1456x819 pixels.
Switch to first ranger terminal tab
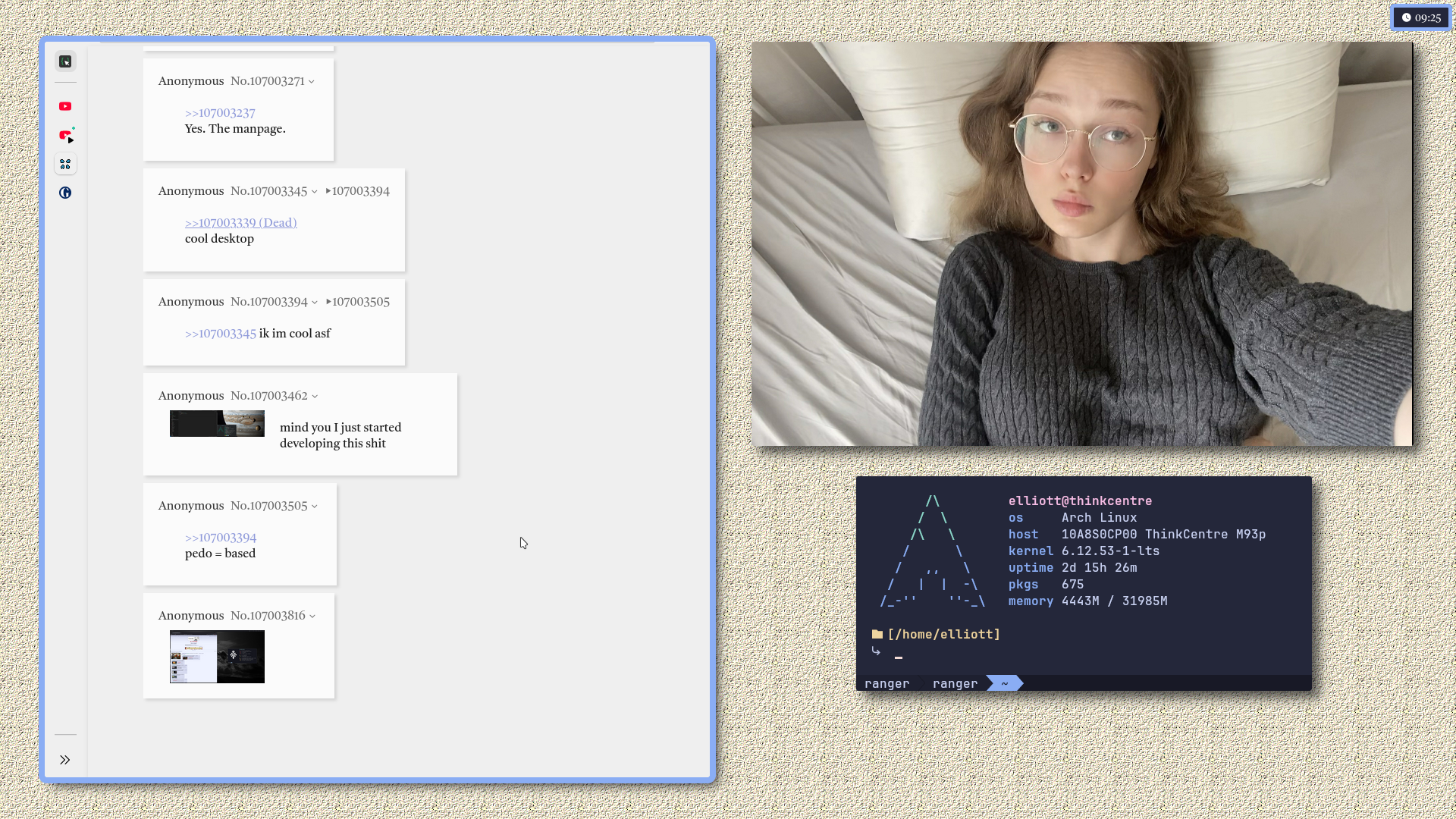tap(886, 683)
